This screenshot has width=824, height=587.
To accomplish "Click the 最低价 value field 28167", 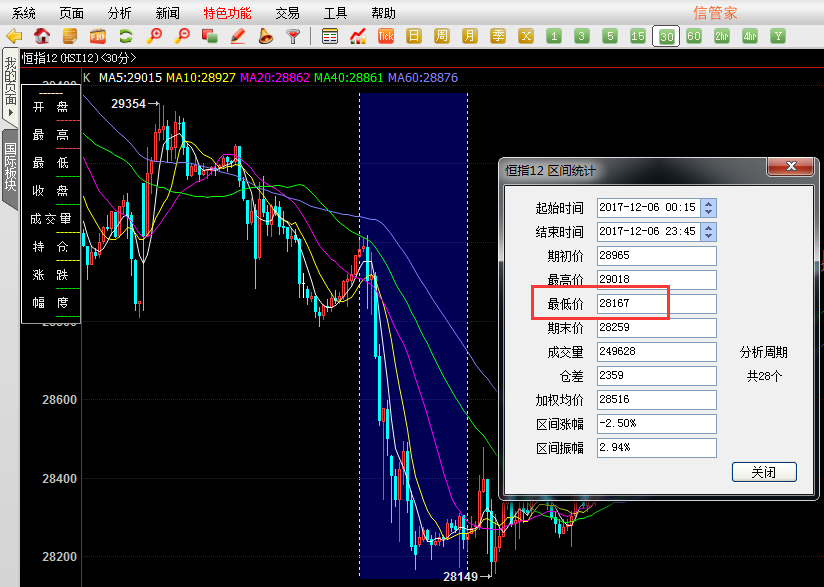I will point(656,303).
